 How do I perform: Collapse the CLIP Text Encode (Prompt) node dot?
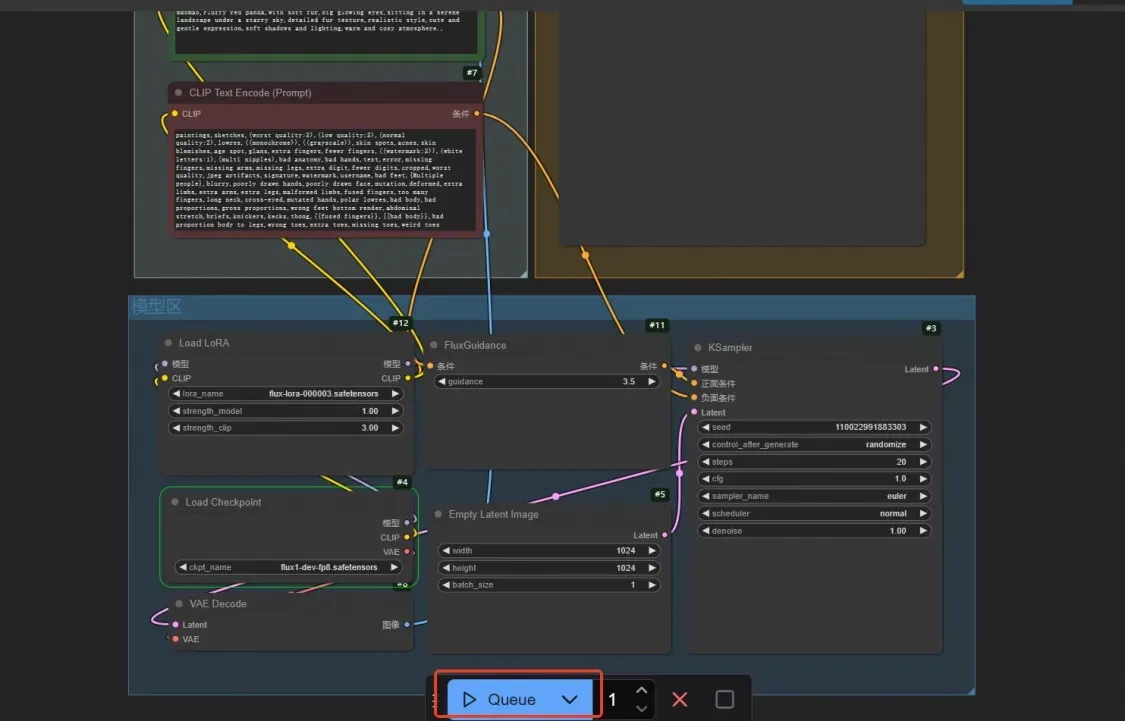coord(179,93)
